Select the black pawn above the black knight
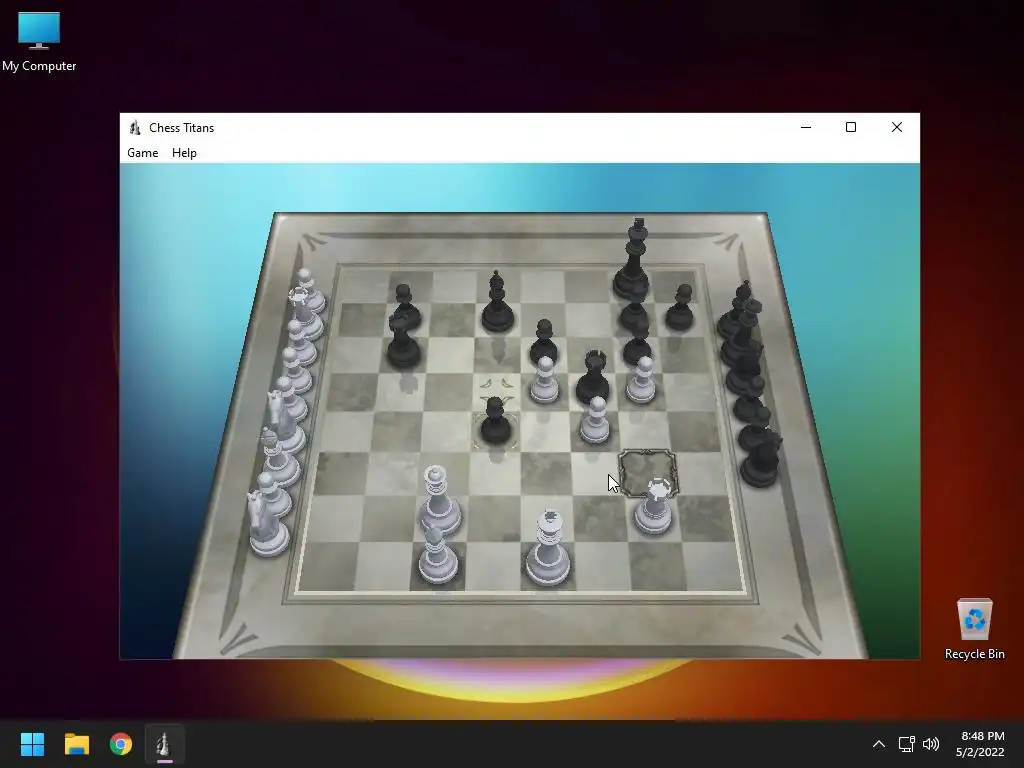This screenshot has width=1024, height=768. 406,304
